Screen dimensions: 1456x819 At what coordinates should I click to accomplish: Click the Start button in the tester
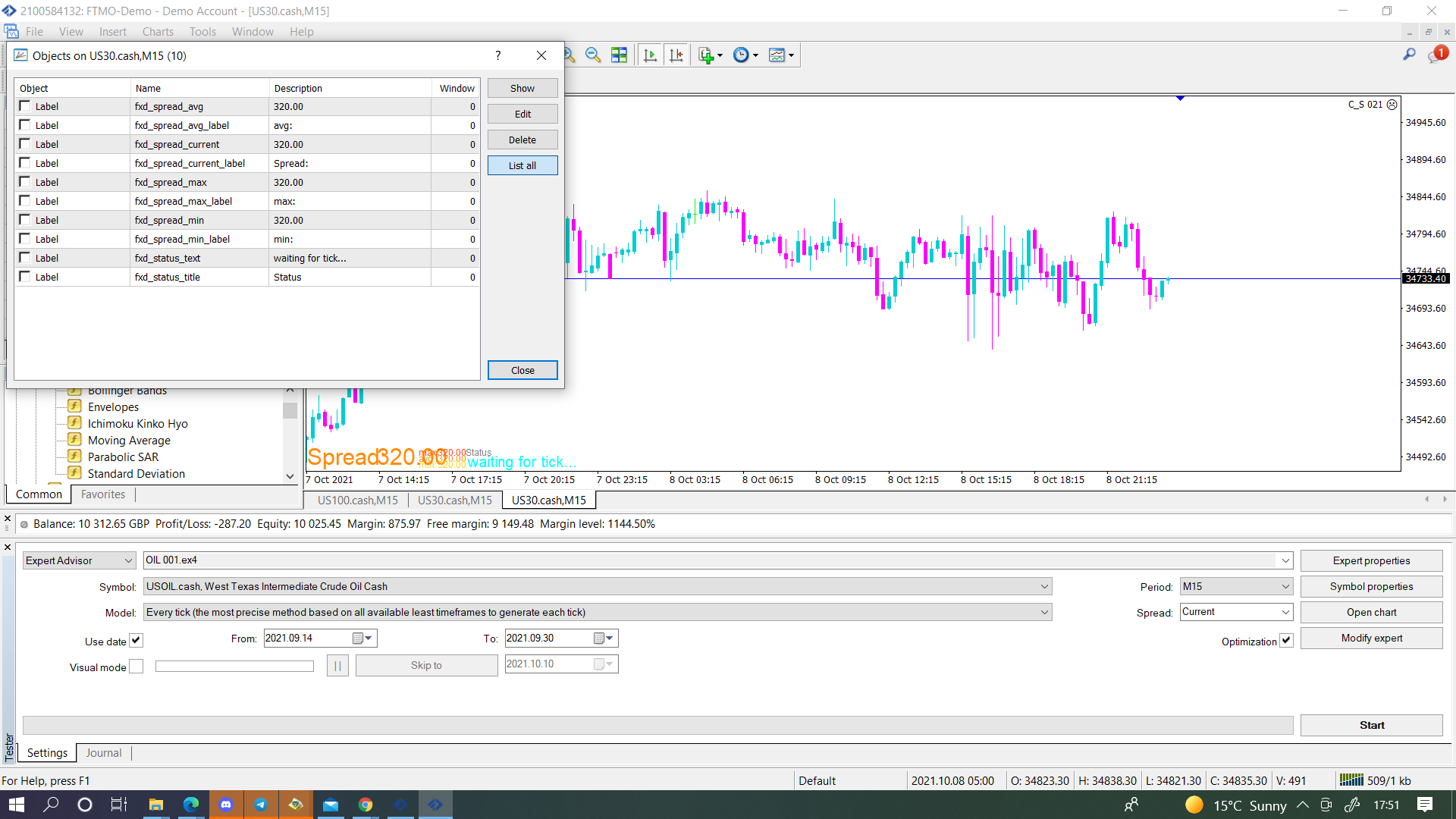tap(1371, 725)
